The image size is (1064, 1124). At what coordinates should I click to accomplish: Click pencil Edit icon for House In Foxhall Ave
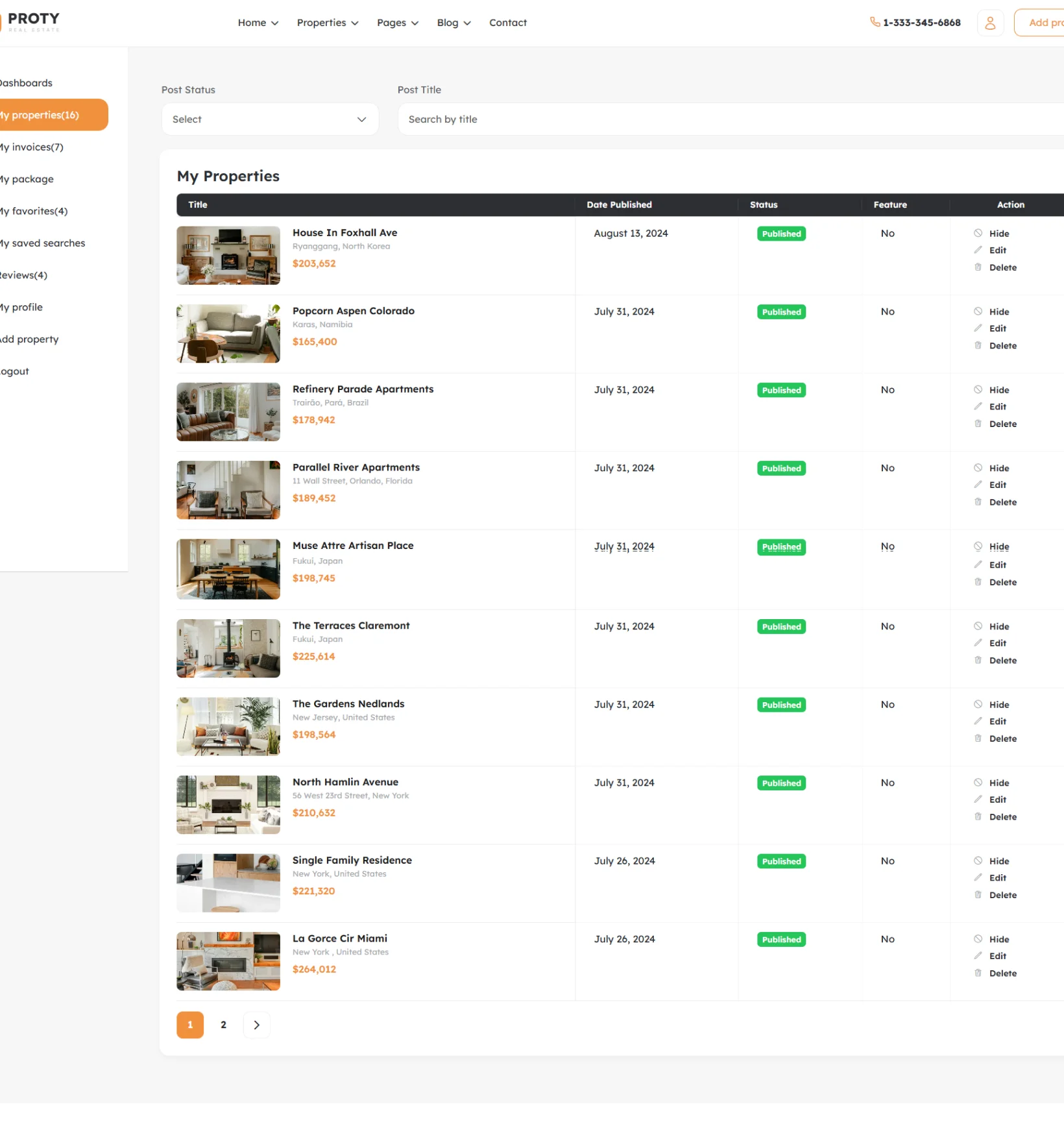click(978, 250)
